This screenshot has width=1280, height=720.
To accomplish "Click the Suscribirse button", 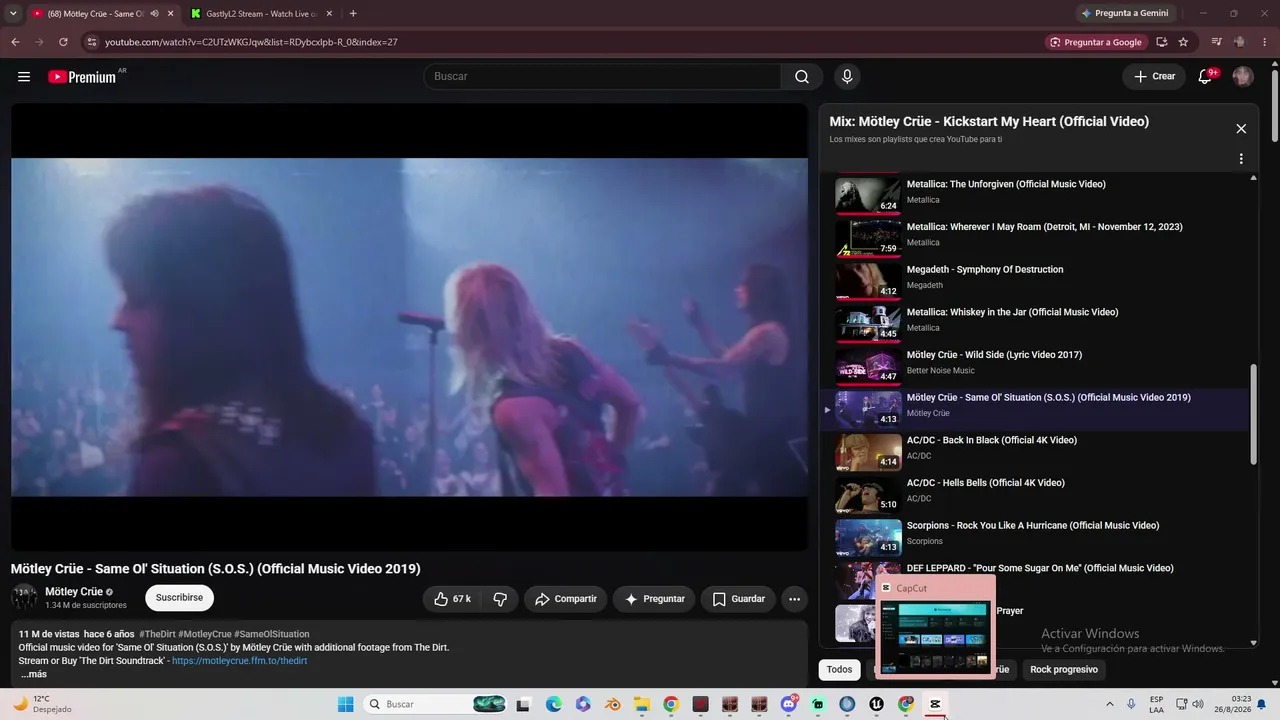I will pos(179,598).
